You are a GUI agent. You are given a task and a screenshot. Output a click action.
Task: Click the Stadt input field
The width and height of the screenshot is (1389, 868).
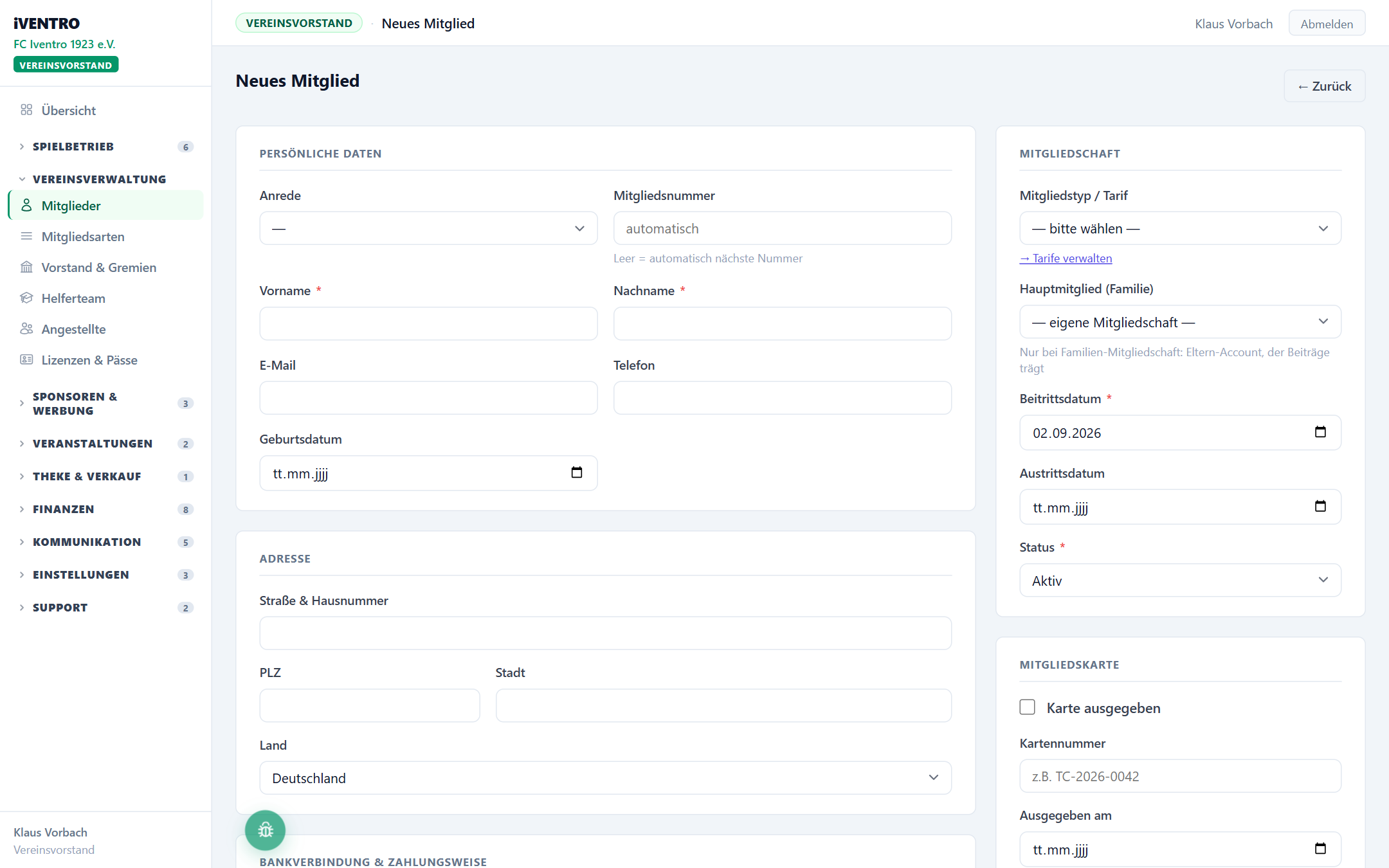coord(723,705)
